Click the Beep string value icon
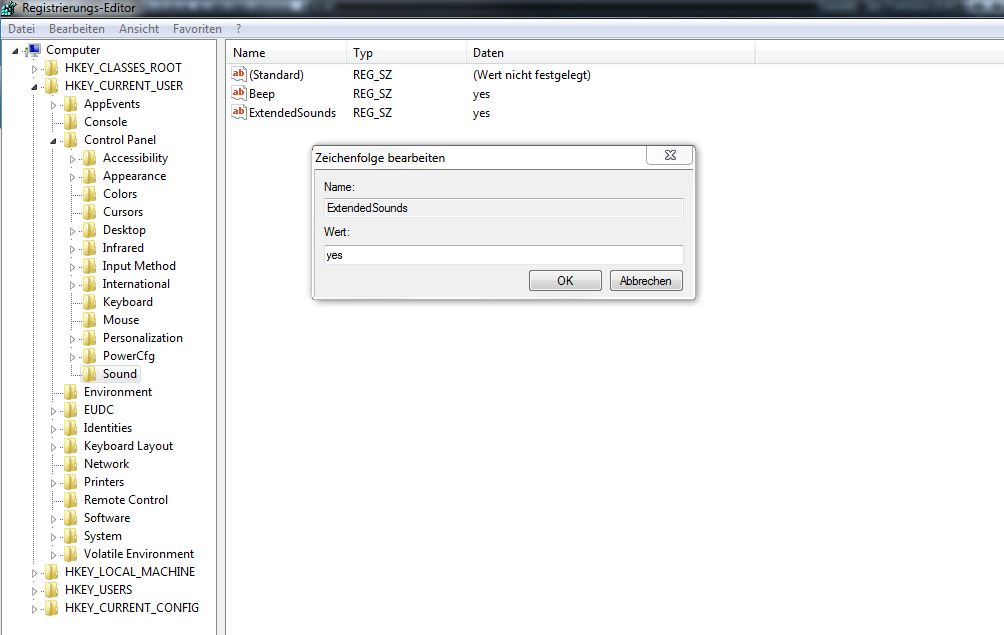The width and height of the screenshot is (1004, 635). click(x=238, y=93)
